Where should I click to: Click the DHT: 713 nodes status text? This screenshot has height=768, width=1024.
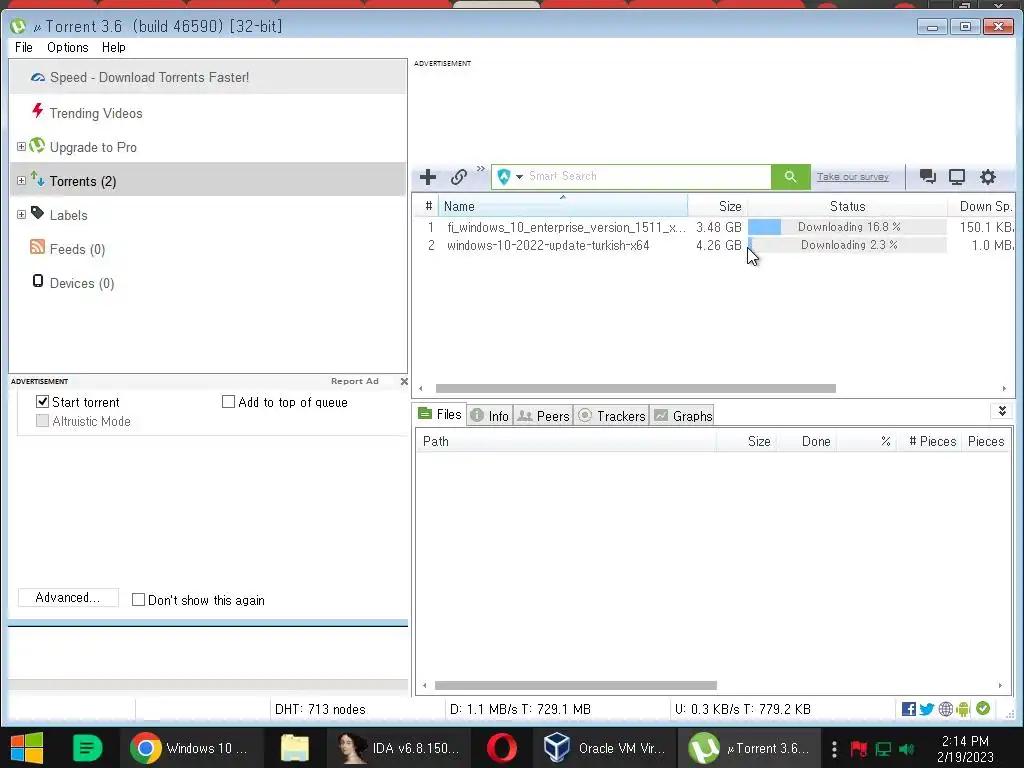point(320,709)
